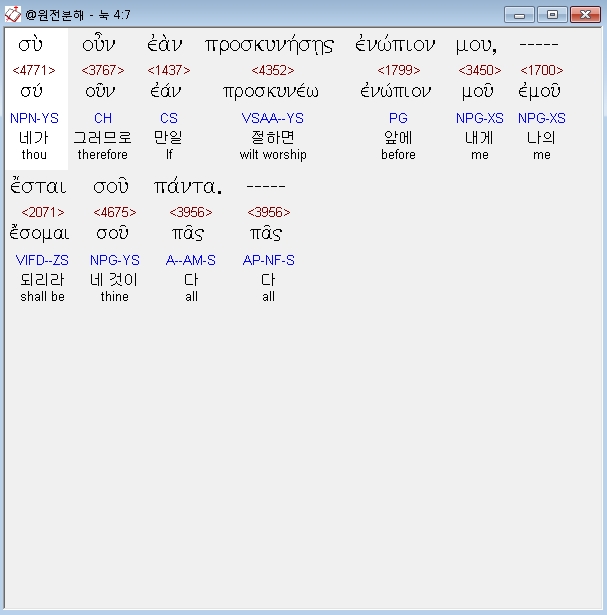
Task: Open Strong's entry <4675>
Action: tap(114, 212)
